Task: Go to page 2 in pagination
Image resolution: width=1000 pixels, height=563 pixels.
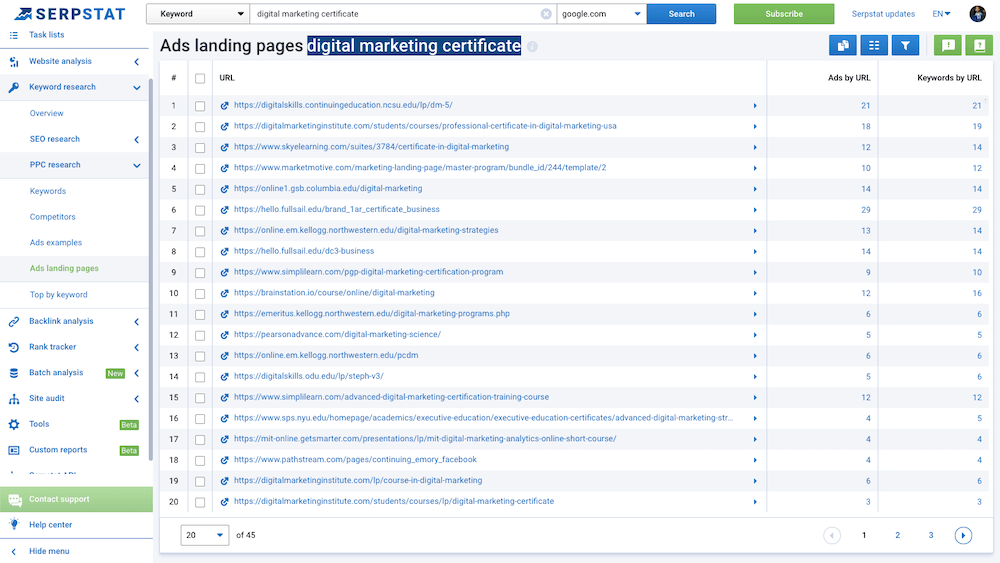Action: pyautogui.click(x=897, y=536)
